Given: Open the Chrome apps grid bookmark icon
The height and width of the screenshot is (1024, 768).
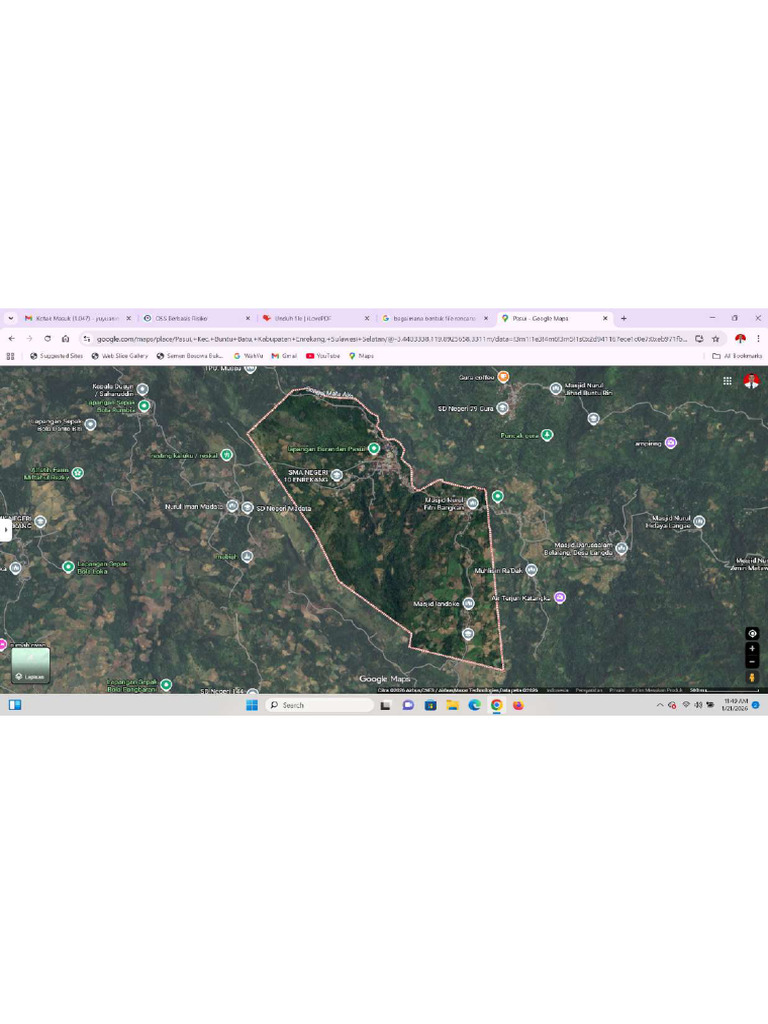Looking at the screenshot, I should point(10,356).
